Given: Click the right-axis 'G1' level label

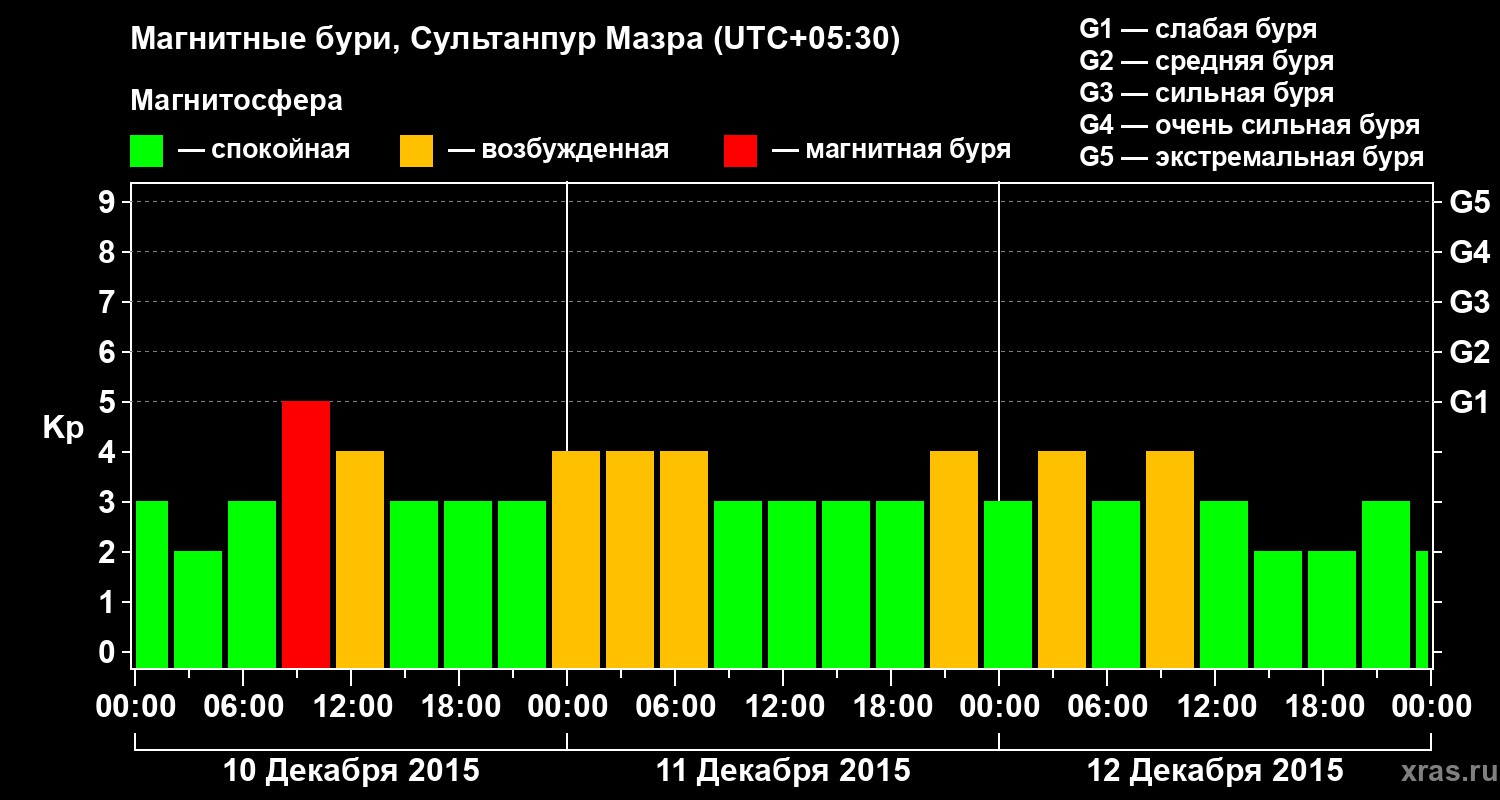Looking at the screenshot, I should pos(1469,402).
